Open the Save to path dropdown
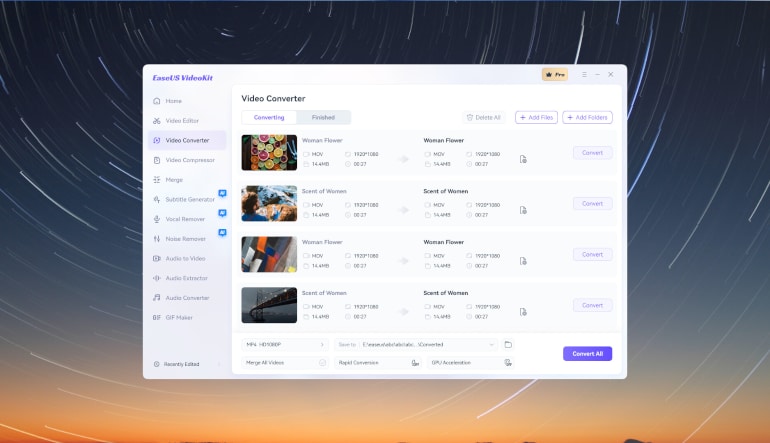This screenshot has height=443, width=770. coord(491,344)
